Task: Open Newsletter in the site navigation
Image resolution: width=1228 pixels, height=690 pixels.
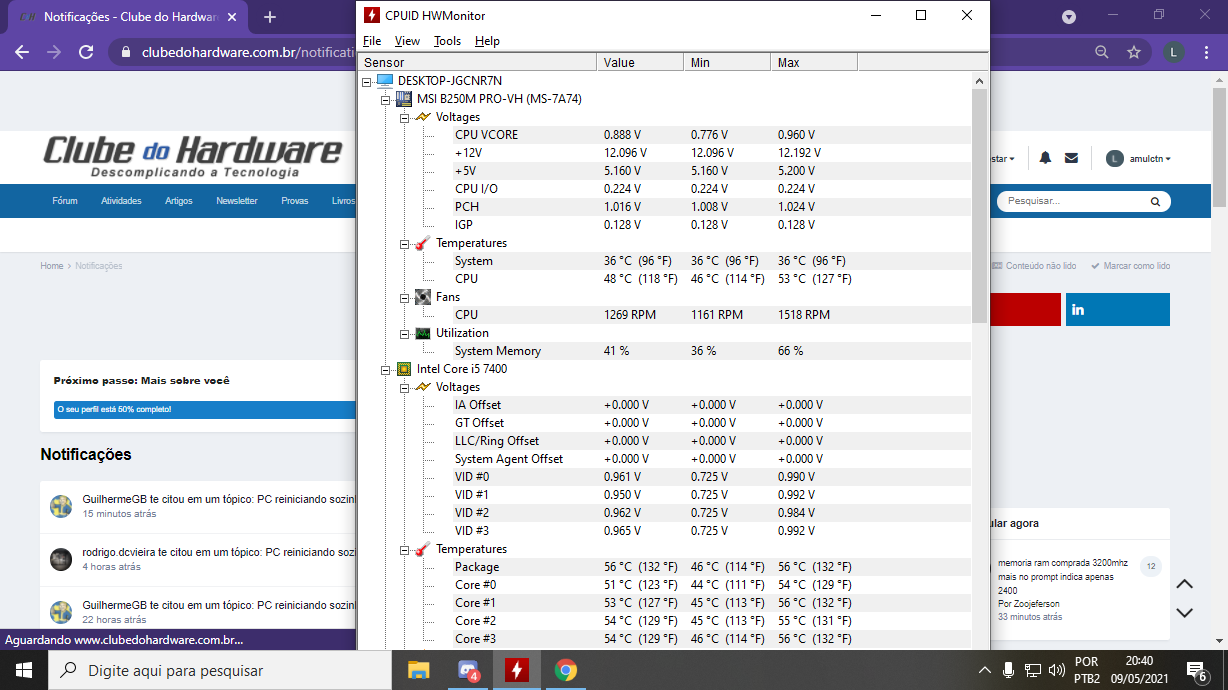Action: (237, 201)
